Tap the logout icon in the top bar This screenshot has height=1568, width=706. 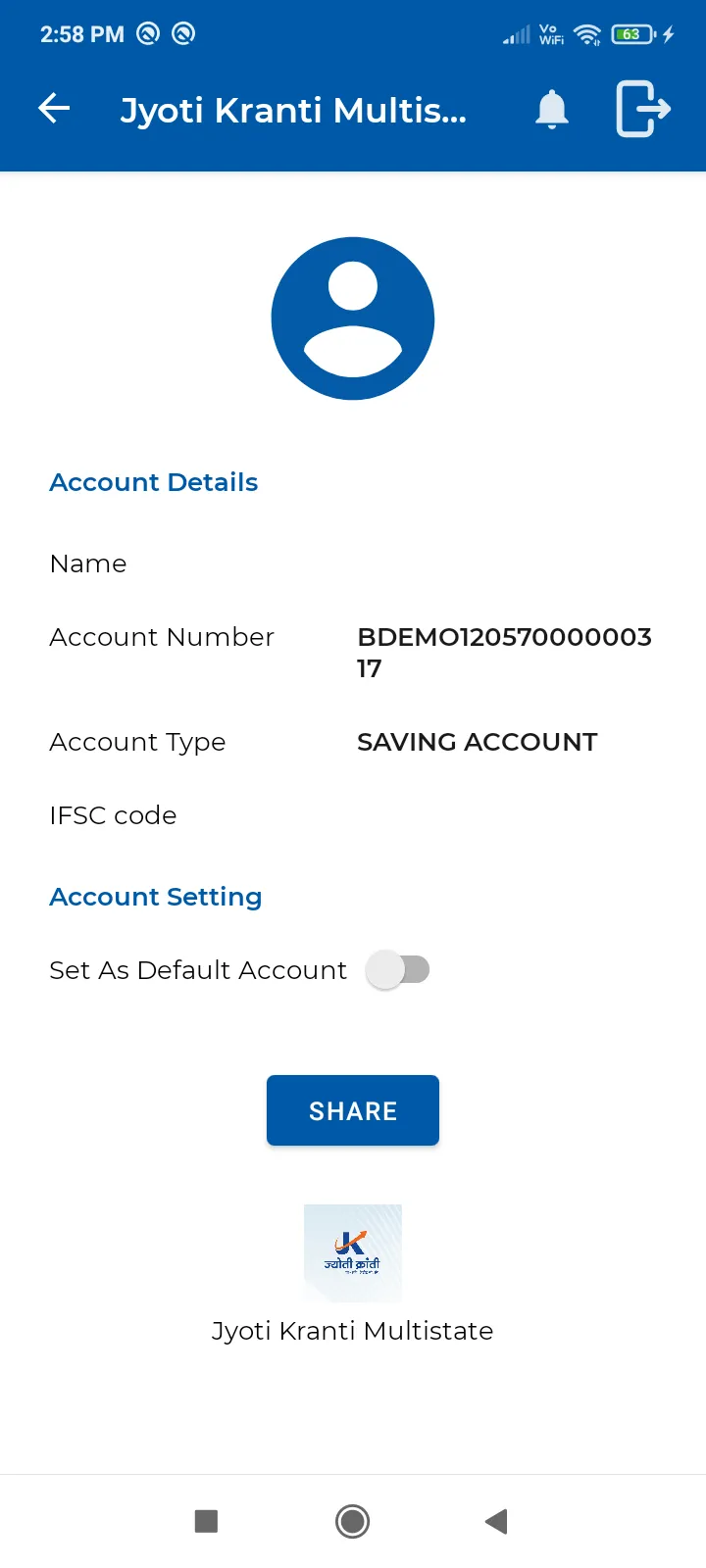[x=642, y=109]
